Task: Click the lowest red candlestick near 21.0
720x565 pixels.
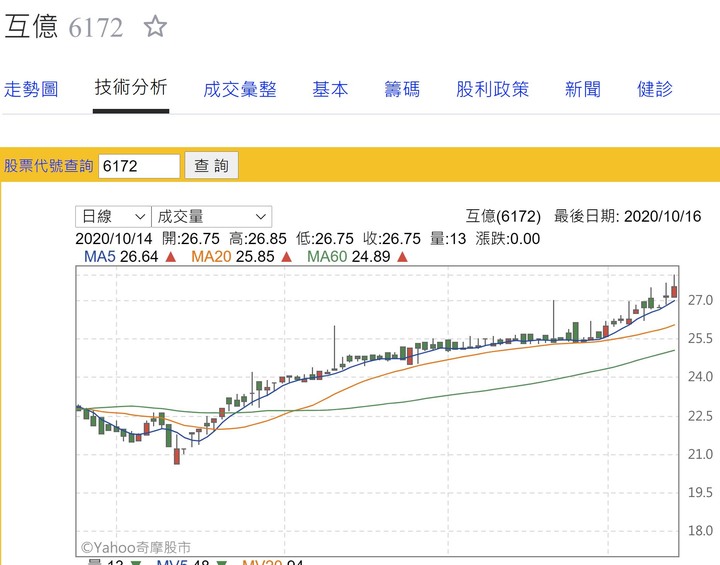Action: point(177,455)
